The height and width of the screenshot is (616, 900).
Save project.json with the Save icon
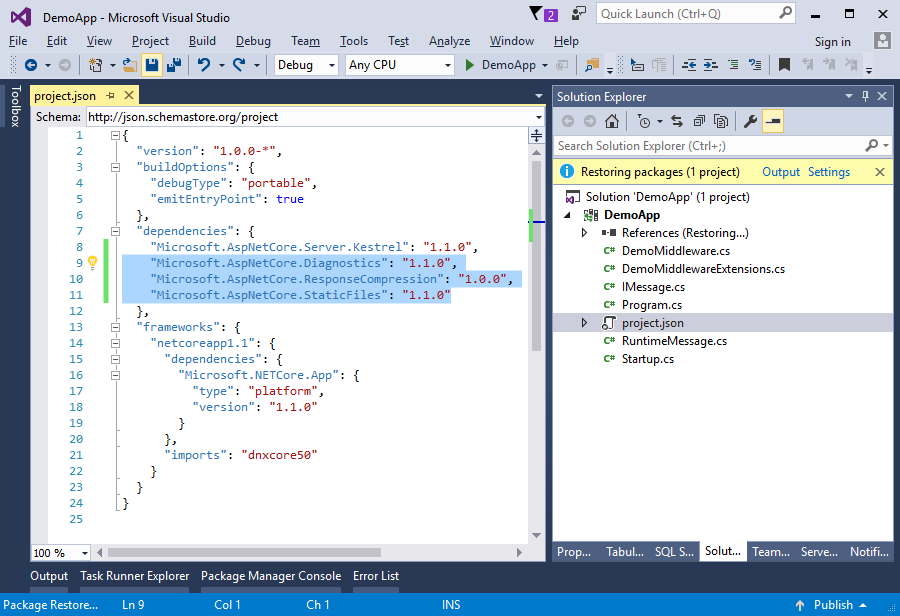[152, 65]
